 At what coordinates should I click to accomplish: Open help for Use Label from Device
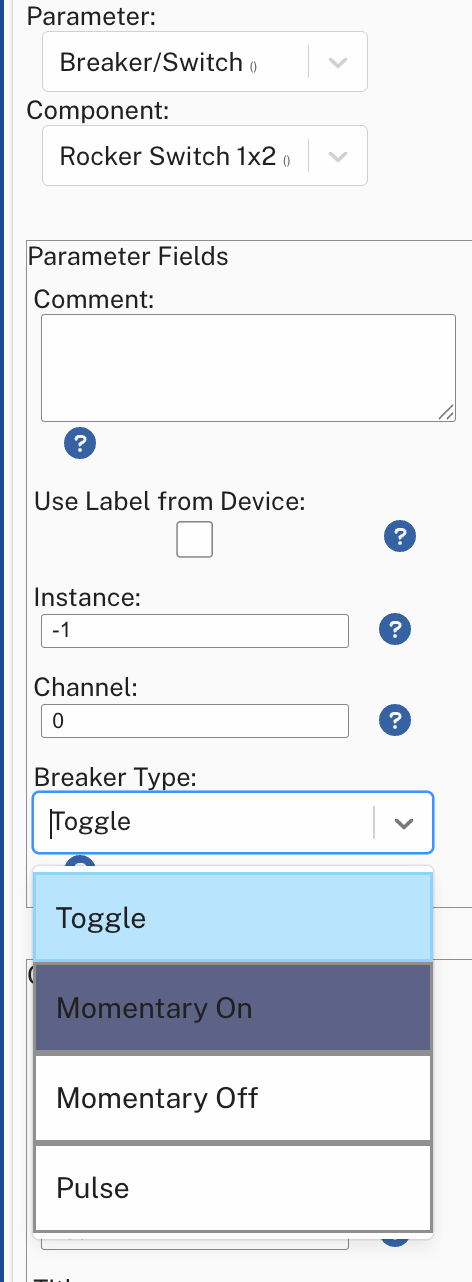pos(399,537)
